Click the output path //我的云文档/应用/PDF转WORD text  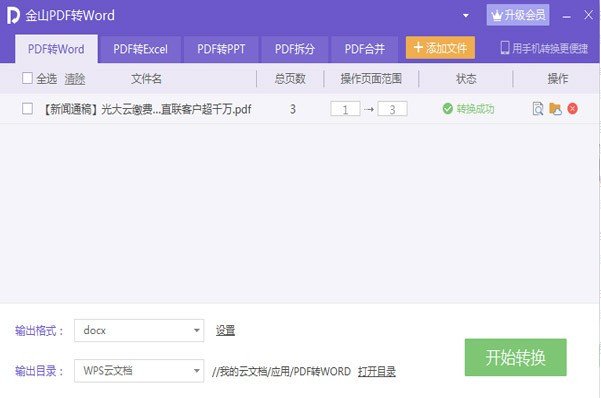click(x=281, y=371)
